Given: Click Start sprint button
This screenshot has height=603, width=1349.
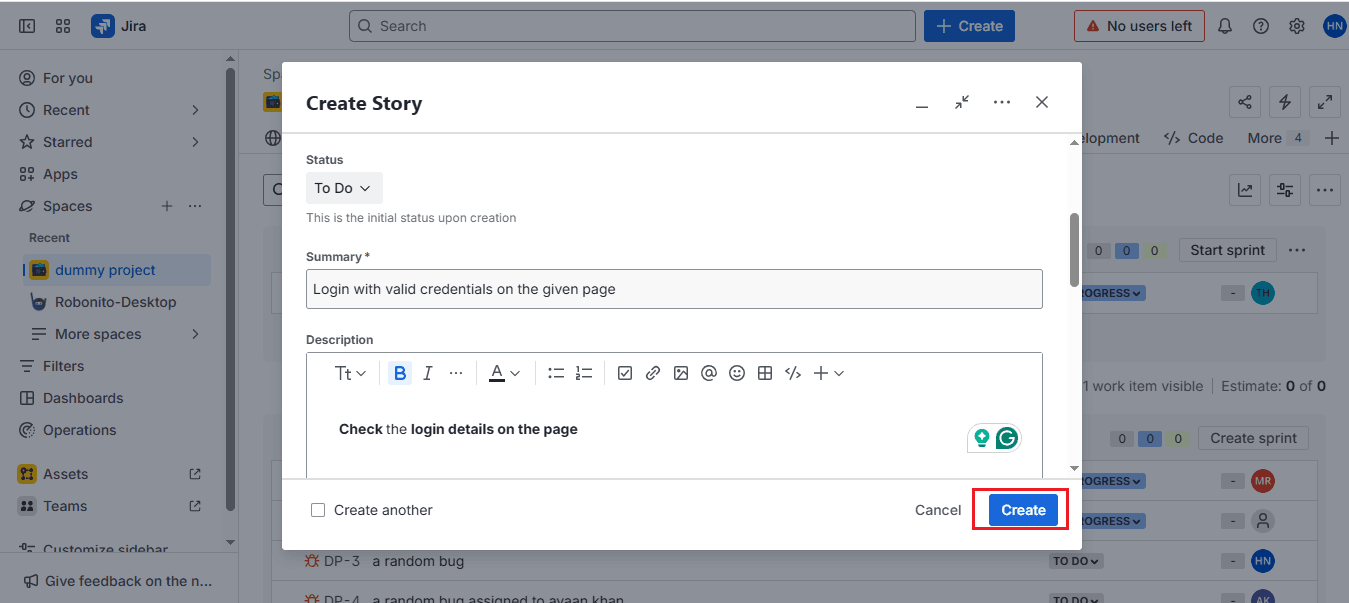Looking at the screenshot, I should (1228, 250).
